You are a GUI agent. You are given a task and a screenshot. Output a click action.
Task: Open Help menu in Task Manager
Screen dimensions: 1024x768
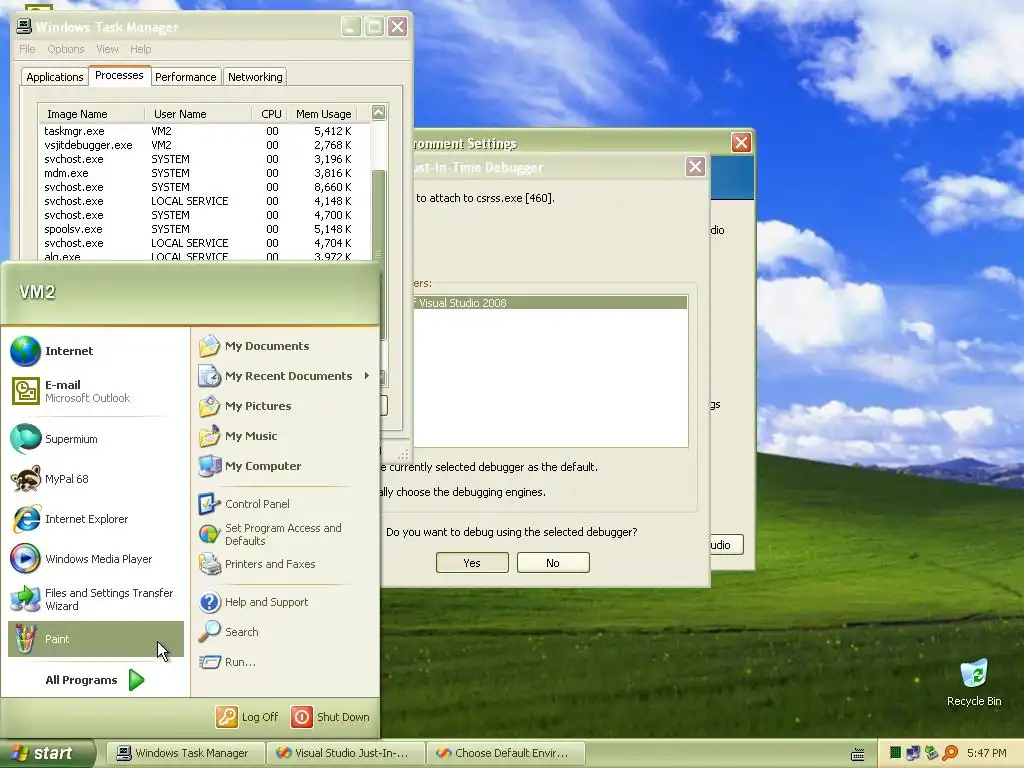coord(140,49)
